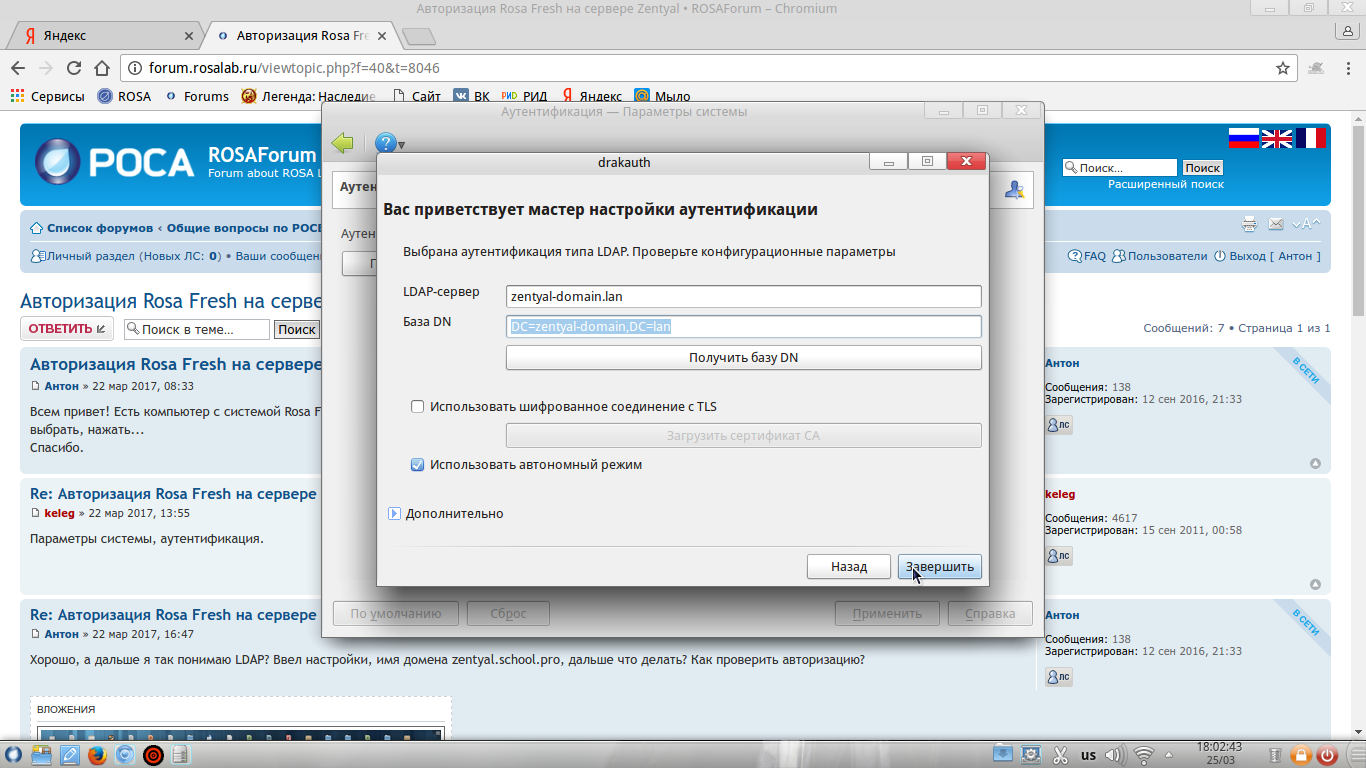Image resolution: width=1366 pixels, height=768 pixels.
Task: Open the Сайт bookmark
Action: click(x=416, y=96)
